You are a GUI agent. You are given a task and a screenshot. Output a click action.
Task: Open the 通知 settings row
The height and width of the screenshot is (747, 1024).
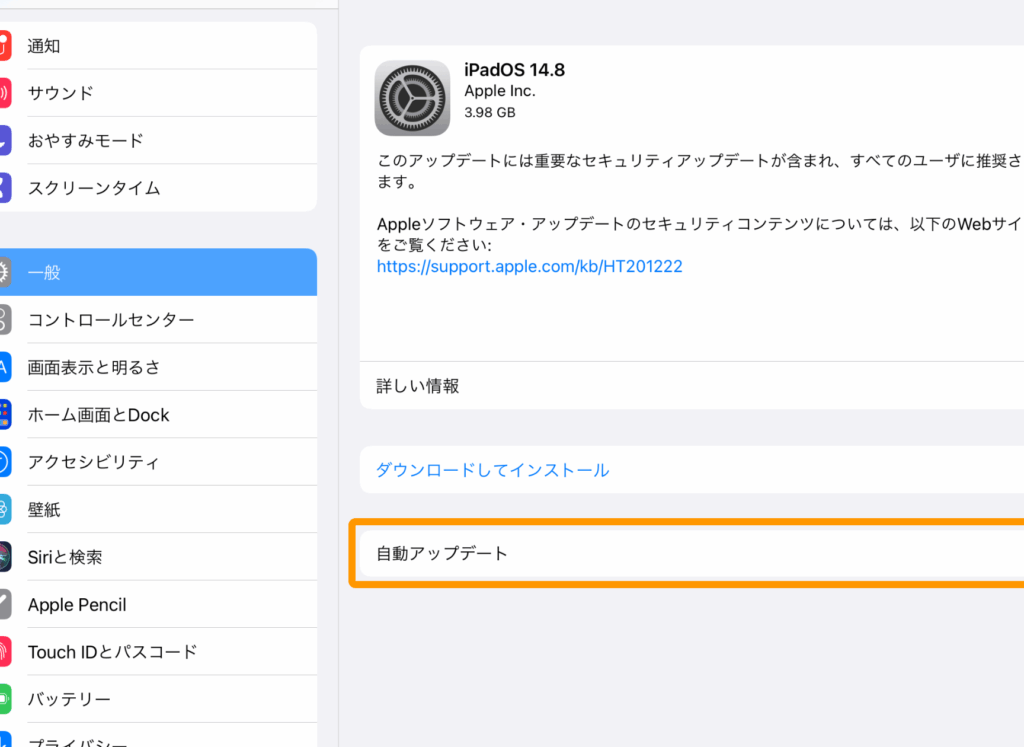(x=159, y=46)
